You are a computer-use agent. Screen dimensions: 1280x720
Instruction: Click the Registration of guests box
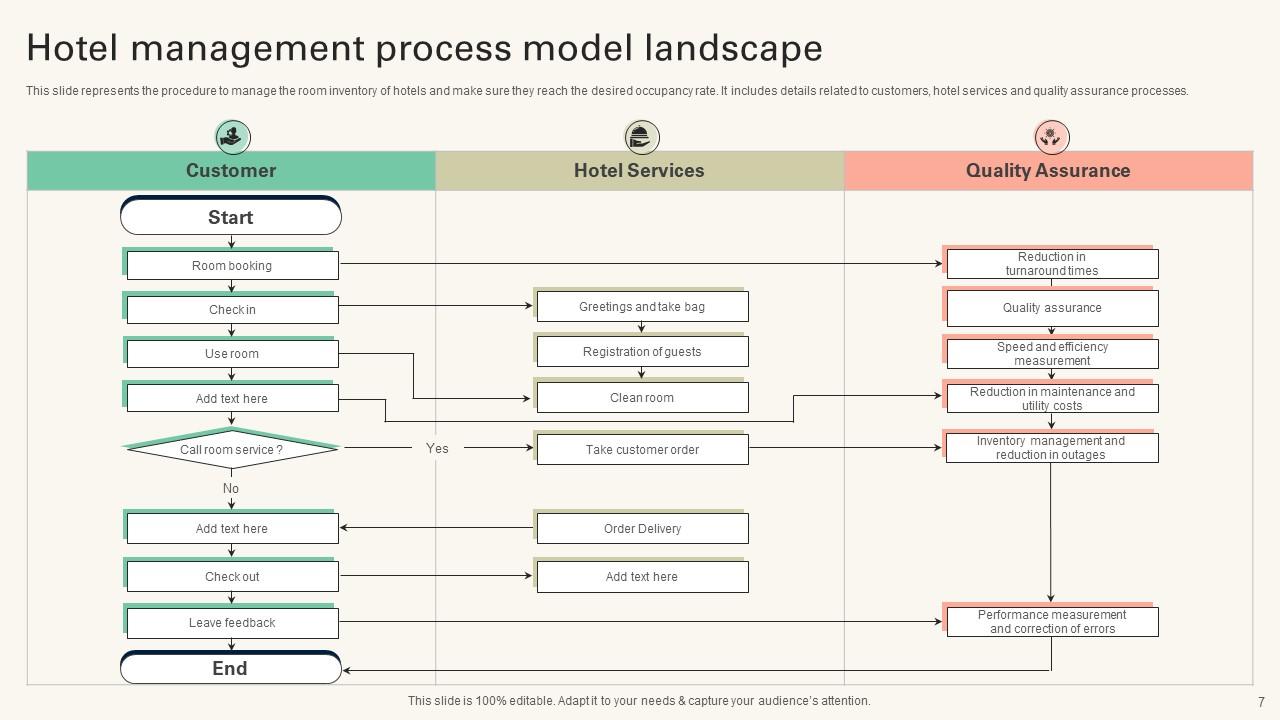click(642, 352)
